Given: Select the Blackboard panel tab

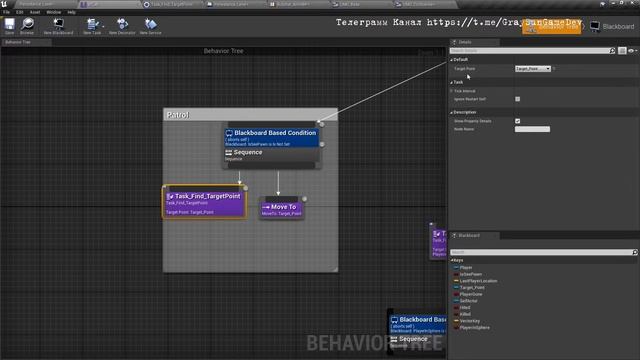Looking at the screenshot, I should [474, 236].
